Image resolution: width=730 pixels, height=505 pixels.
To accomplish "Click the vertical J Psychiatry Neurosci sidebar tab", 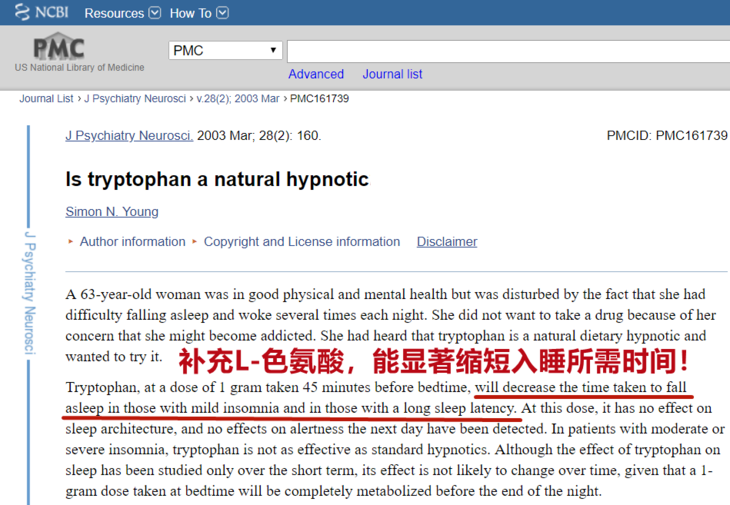I will tap(29, 290).
